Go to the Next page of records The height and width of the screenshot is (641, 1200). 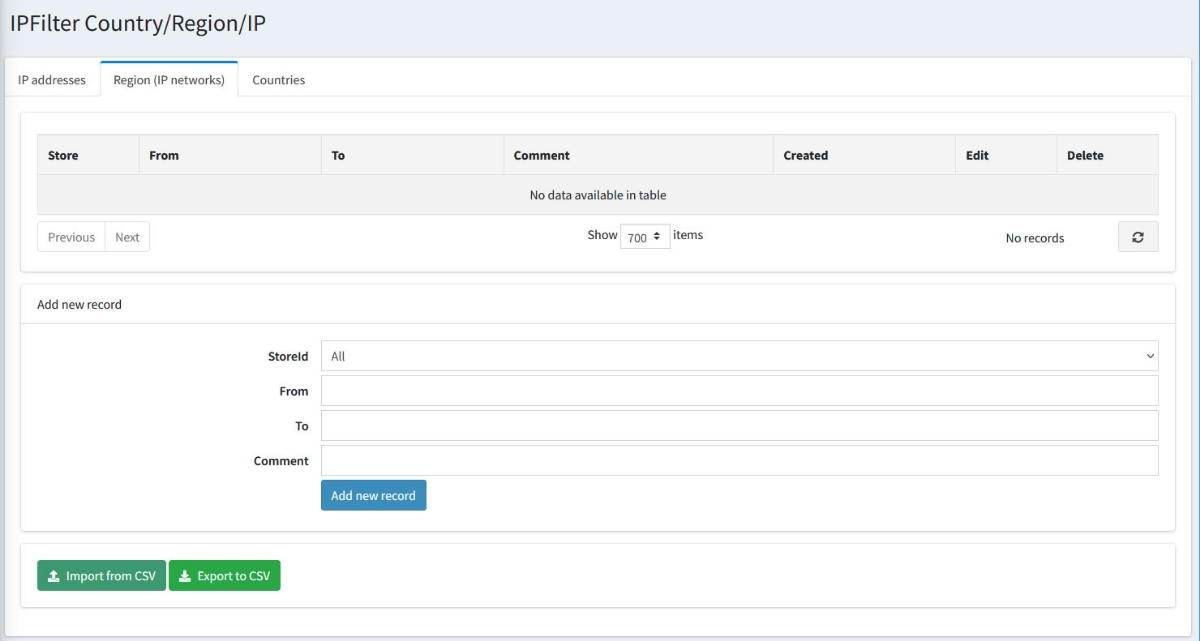point(127,237)
